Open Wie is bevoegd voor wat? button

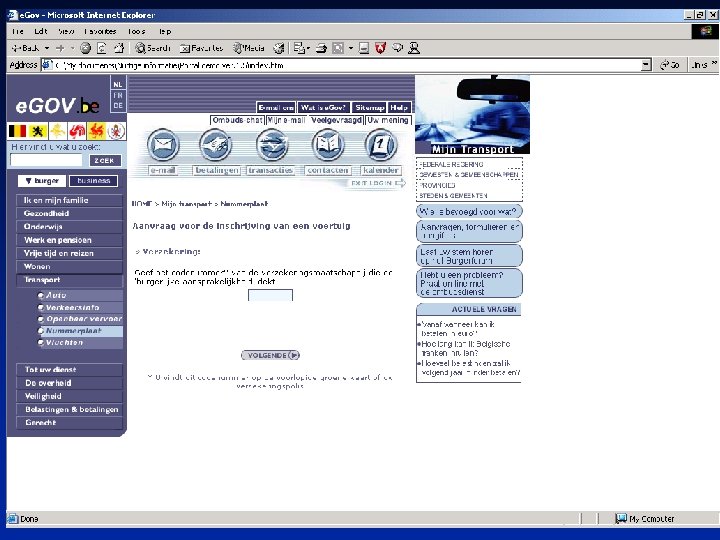(x=469, y=211)
